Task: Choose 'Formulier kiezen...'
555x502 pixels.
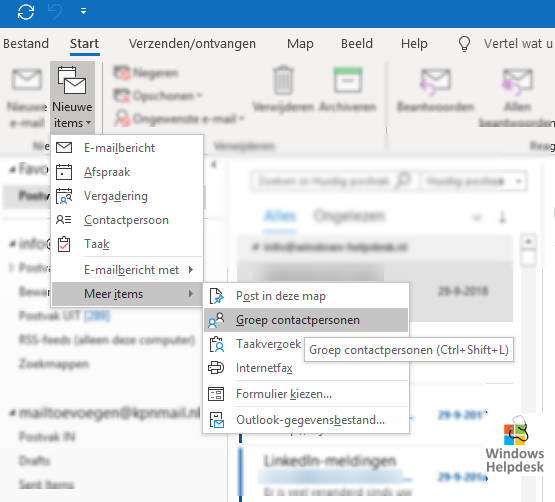Action: pyautogui.click(x=306, y=394)
